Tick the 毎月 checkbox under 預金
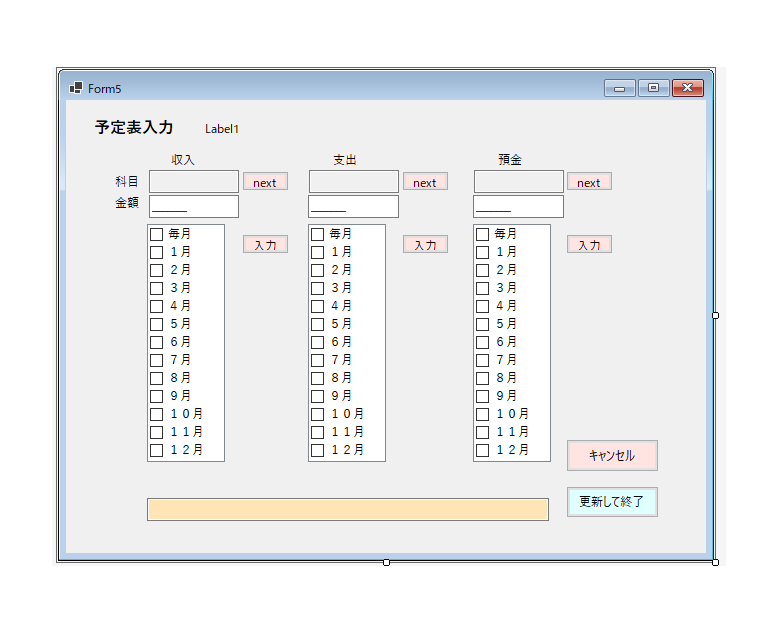This screenshot has width=778, height=633. 482,234
